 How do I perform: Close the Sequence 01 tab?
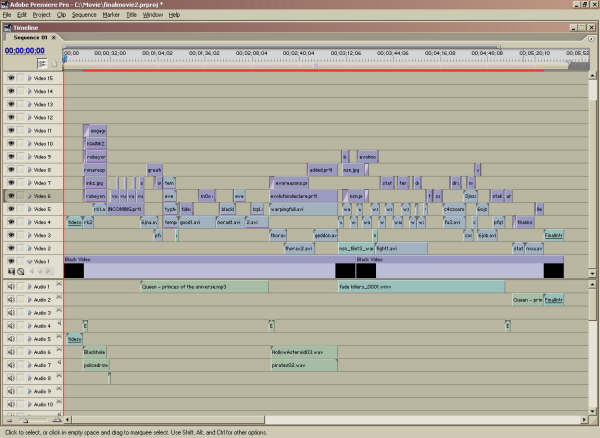tap(54, 37)
